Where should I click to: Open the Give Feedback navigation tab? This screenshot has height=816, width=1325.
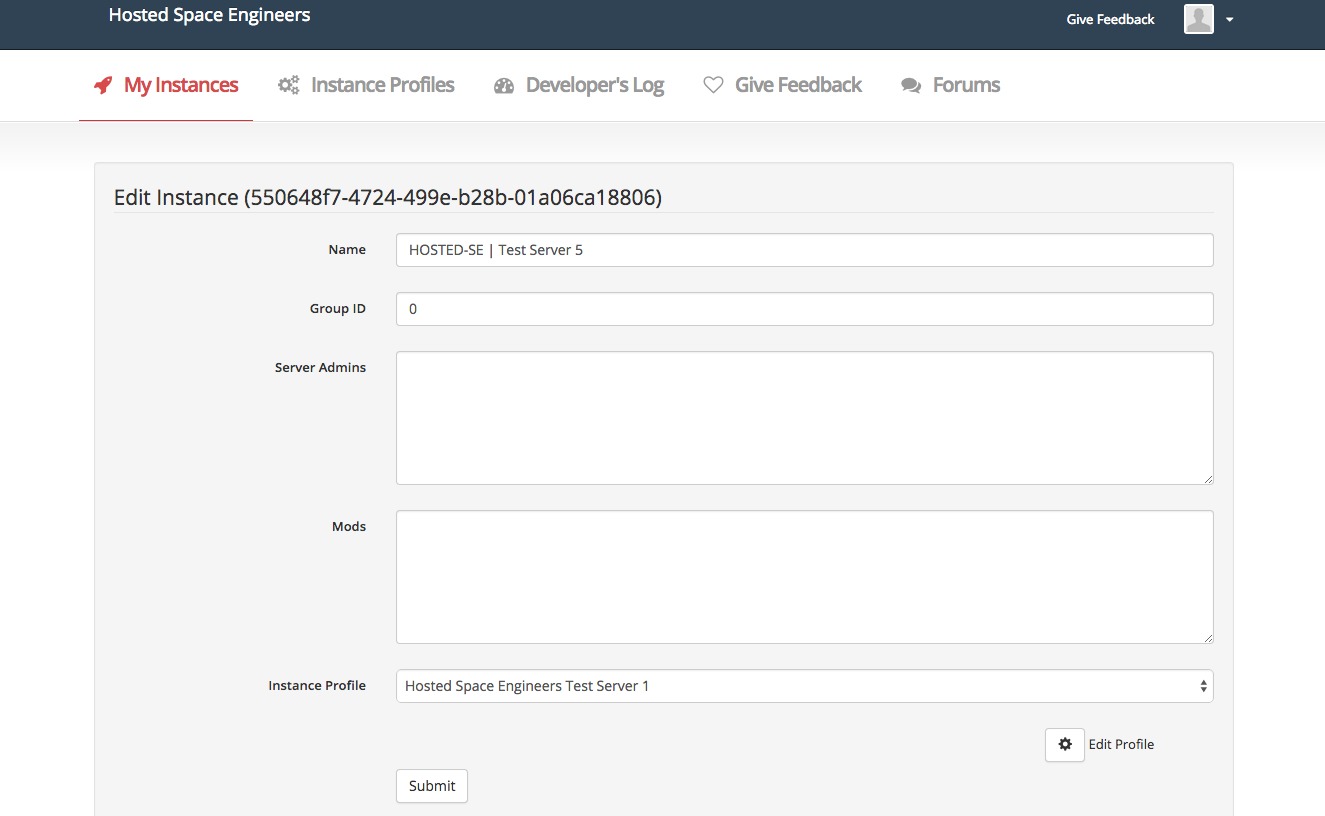click(782, 86)
